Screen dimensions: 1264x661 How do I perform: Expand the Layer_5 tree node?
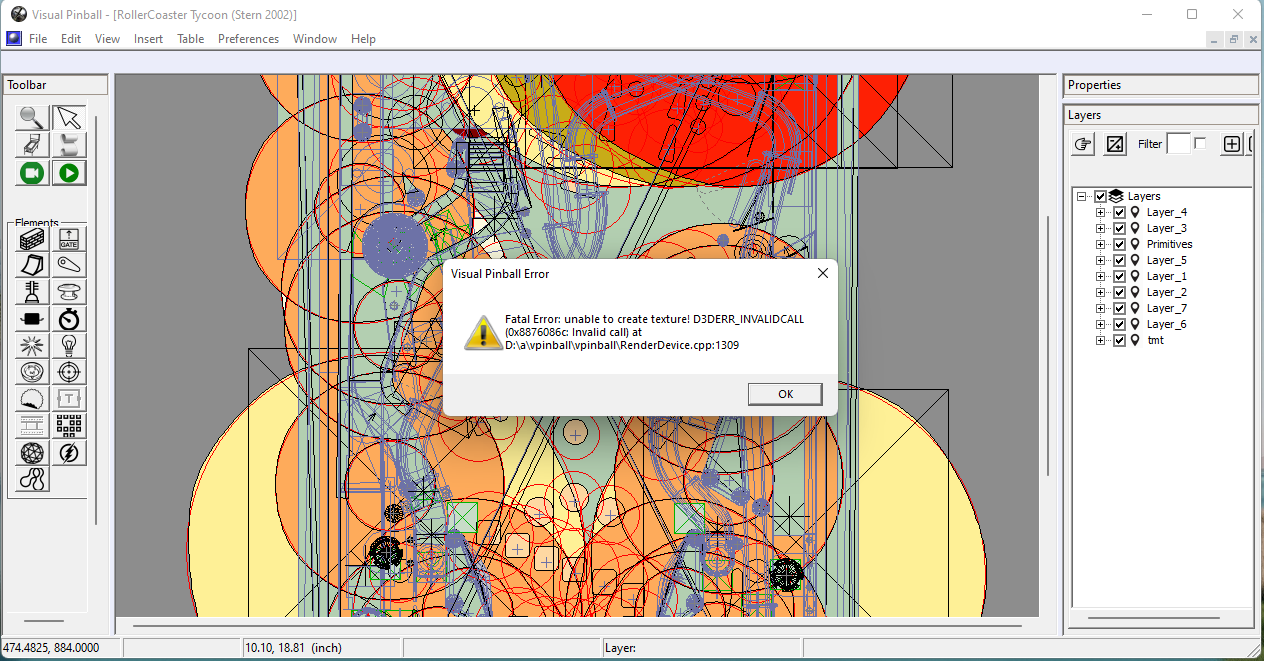click(x=1101, y=260)
